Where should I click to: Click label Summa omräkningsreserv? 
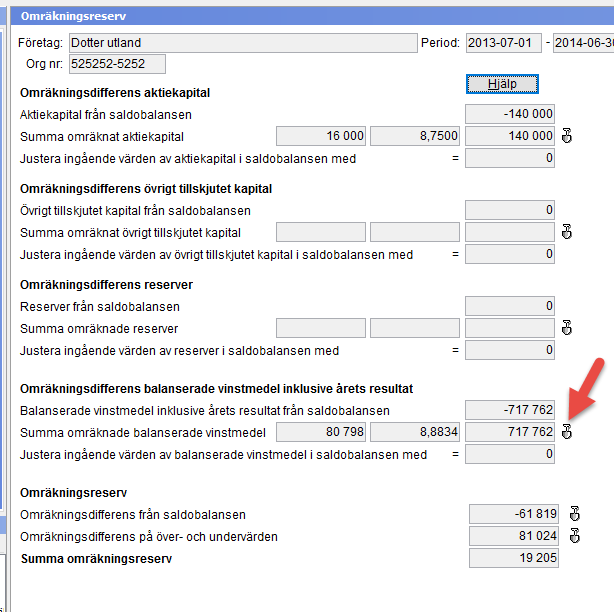click(96, 559)
